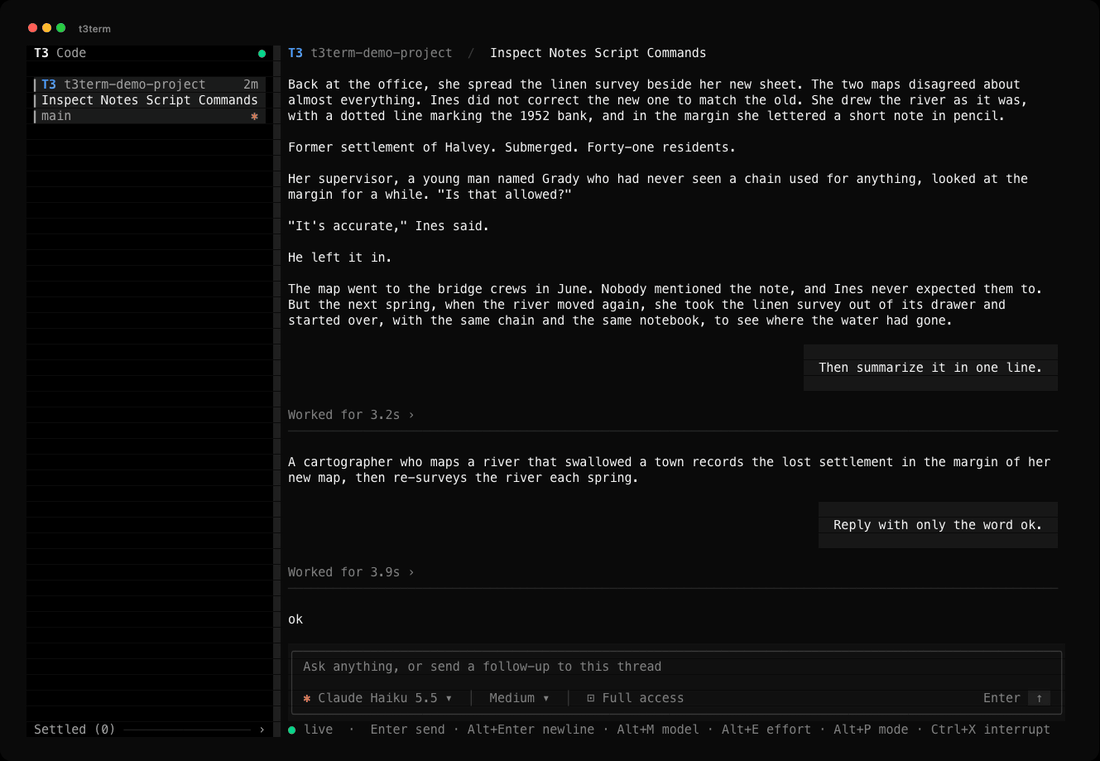Expand the Settled (0) section chevron

point(262,729)
